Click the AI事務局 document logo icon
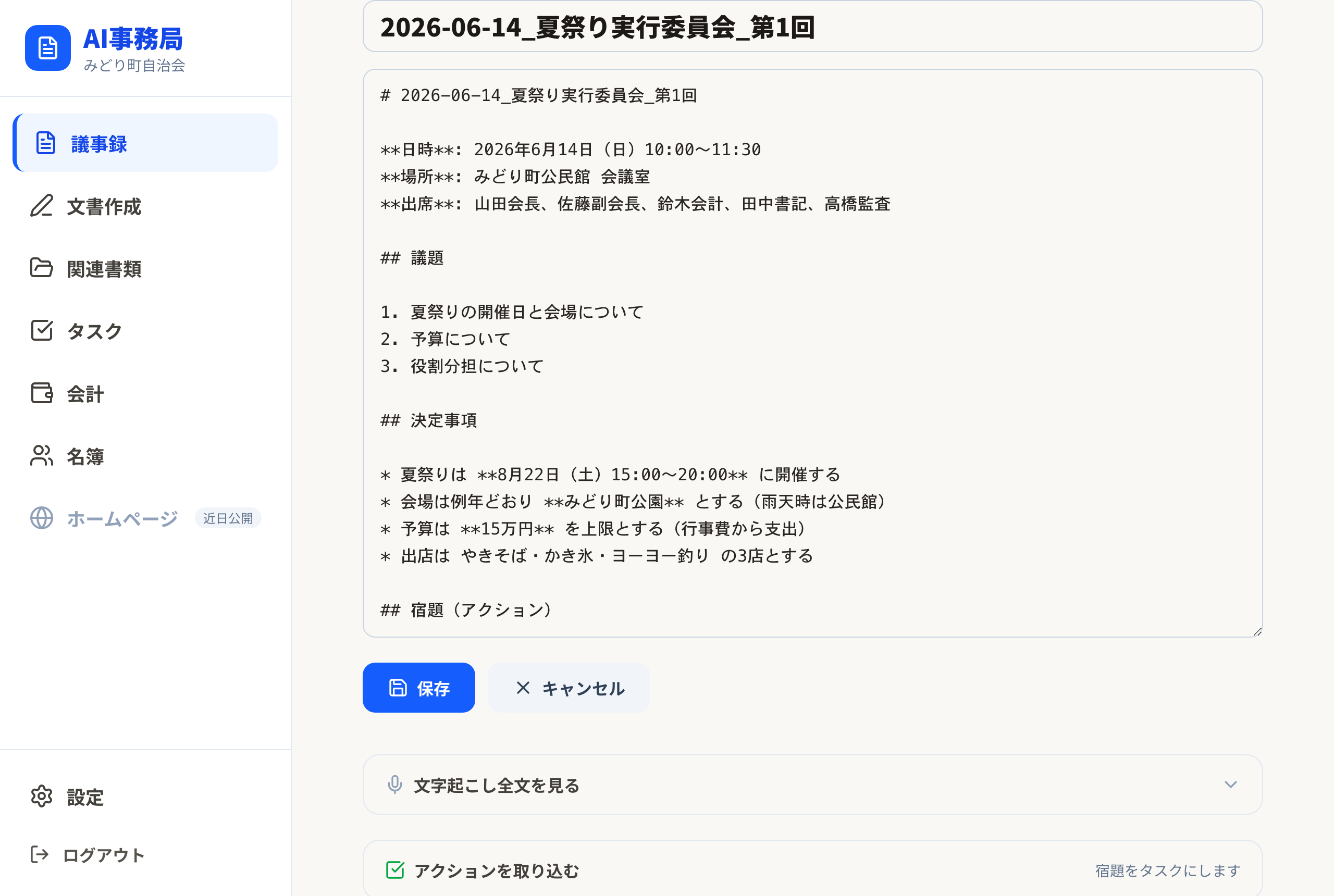This screenshot has width=1334, height=896. coord(48,48)
